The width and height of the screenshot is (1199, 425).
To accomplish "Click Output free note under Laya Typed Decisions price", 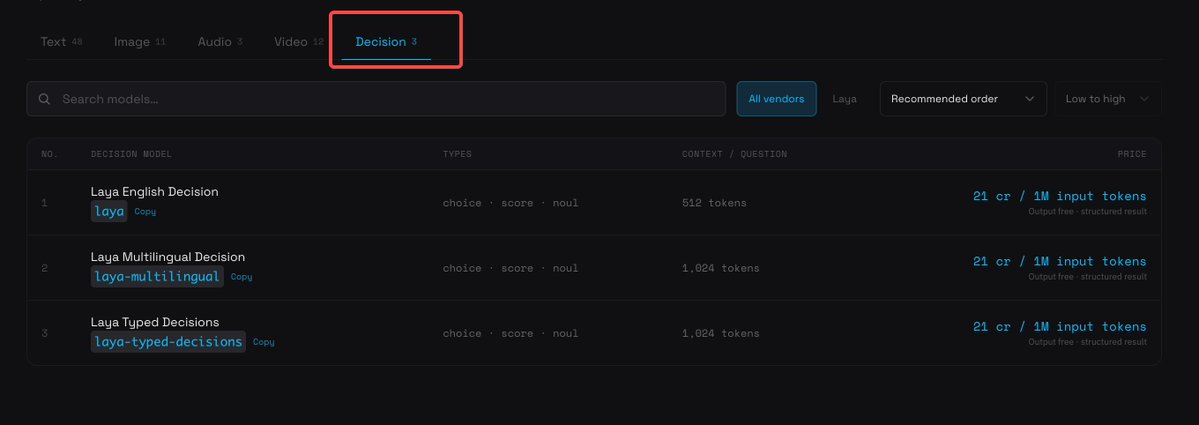I will [x=1087, y=342].
